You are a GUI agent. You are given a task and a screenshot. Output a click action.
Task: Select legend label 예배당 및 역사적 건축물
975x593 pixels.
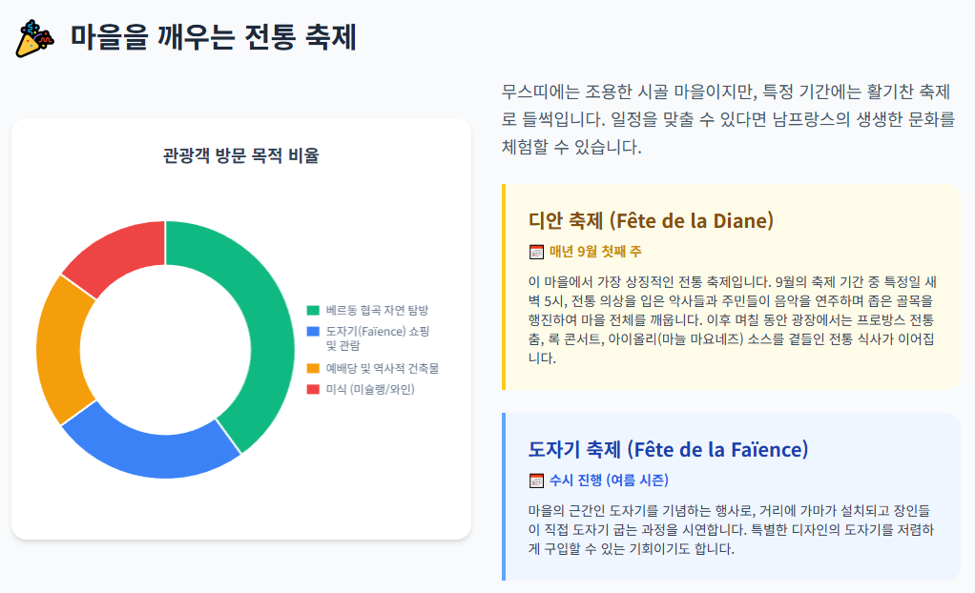[x=382, y=369]
